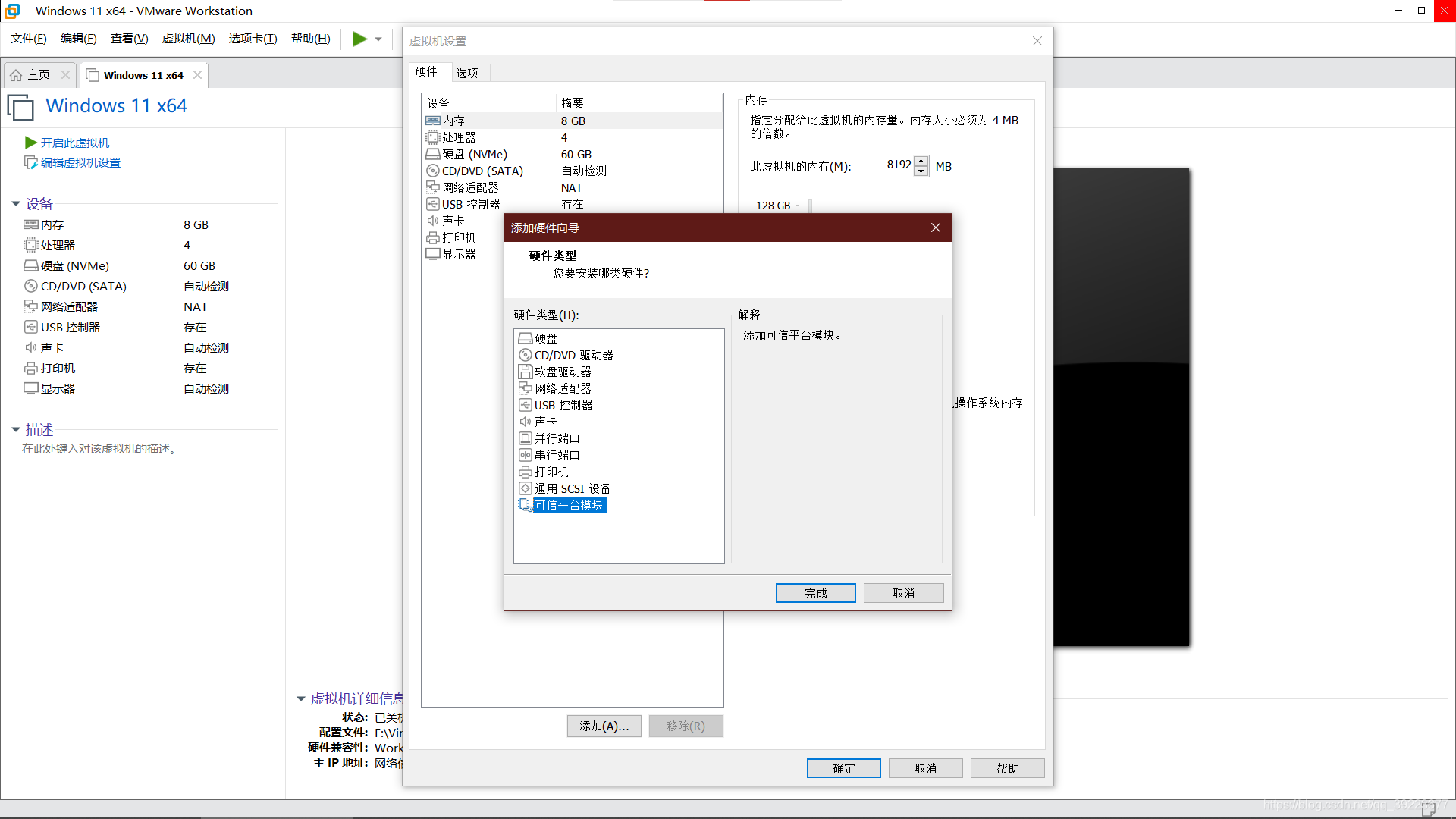The width and height of the screenshot is (1456, 819).
Task: Click 内存 icon in main window device summary
Action: pos(31,224)
